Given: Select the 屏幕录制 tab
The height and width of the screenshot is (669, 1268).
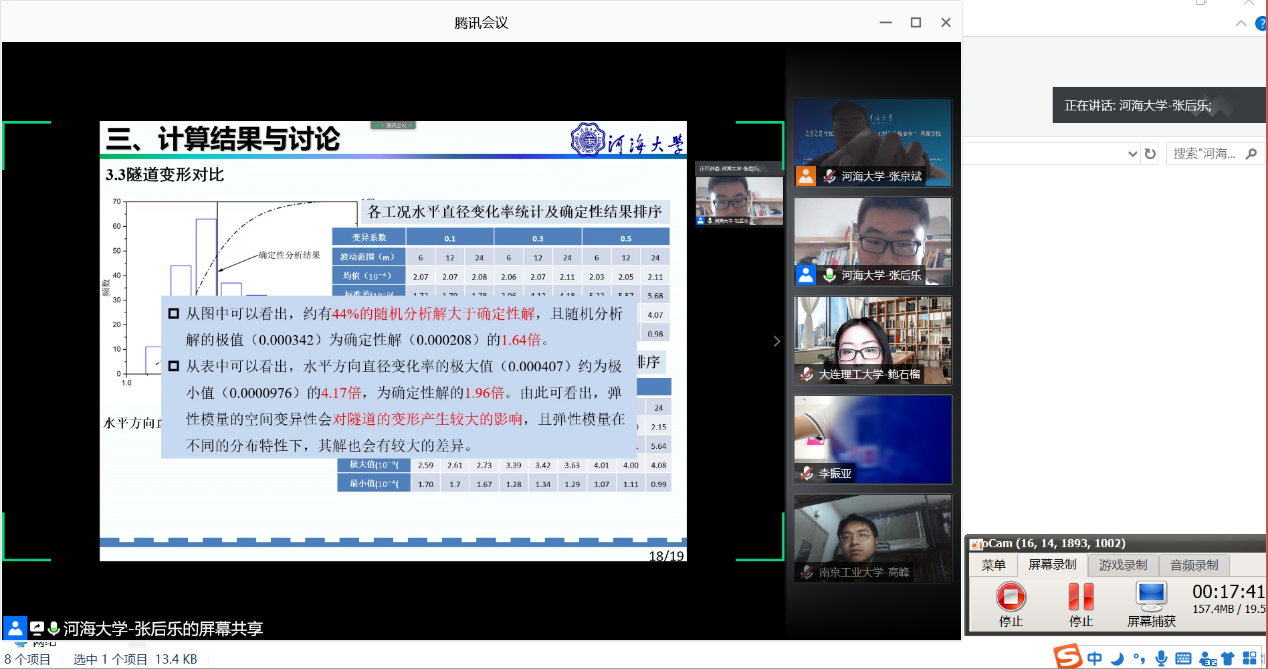Looking at the screenshot, I should pyautogui.click(x=1052, y=565).
